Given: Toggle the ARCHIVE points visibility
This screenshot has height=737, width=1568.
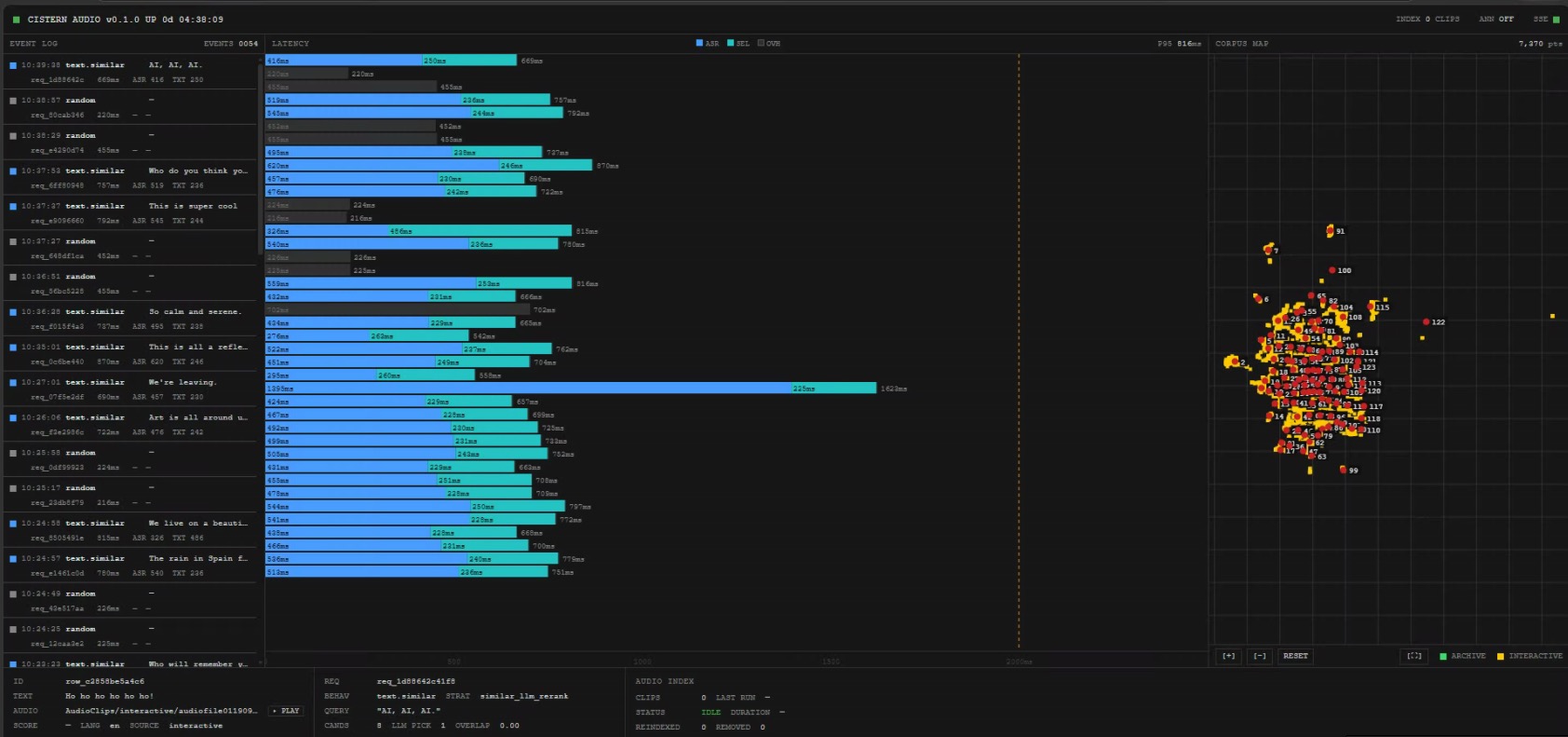Looking at the screenshot, I should (x=1462, y=656).
